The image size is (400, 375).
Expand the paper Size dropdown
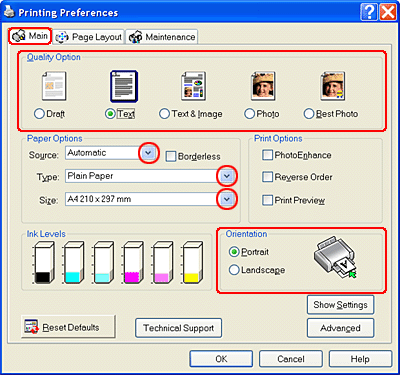tap(227, 199)
